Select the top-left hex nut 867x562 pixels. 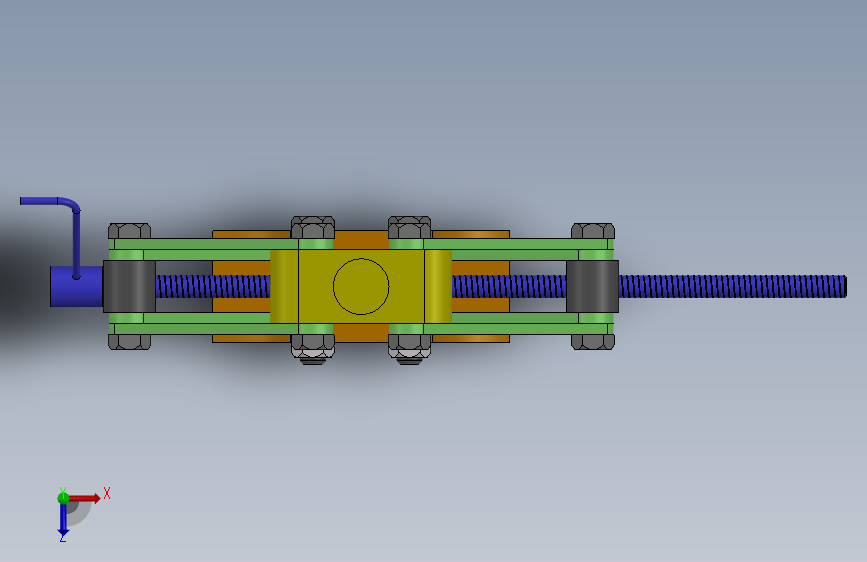129,231
